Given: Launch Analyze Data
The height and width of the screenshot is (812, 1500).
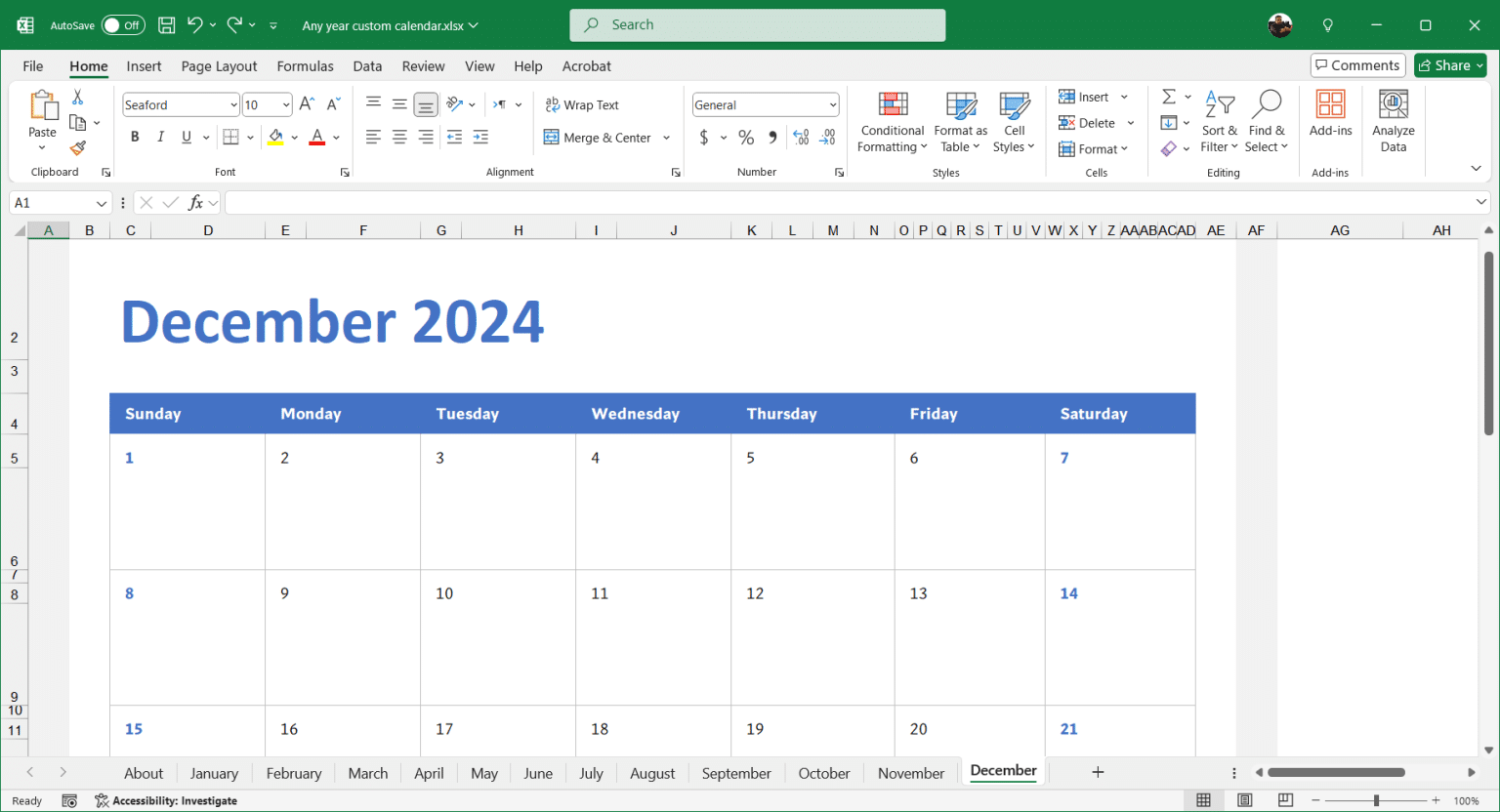Looking at the screenshot, I should click(x=1393, y=121).
